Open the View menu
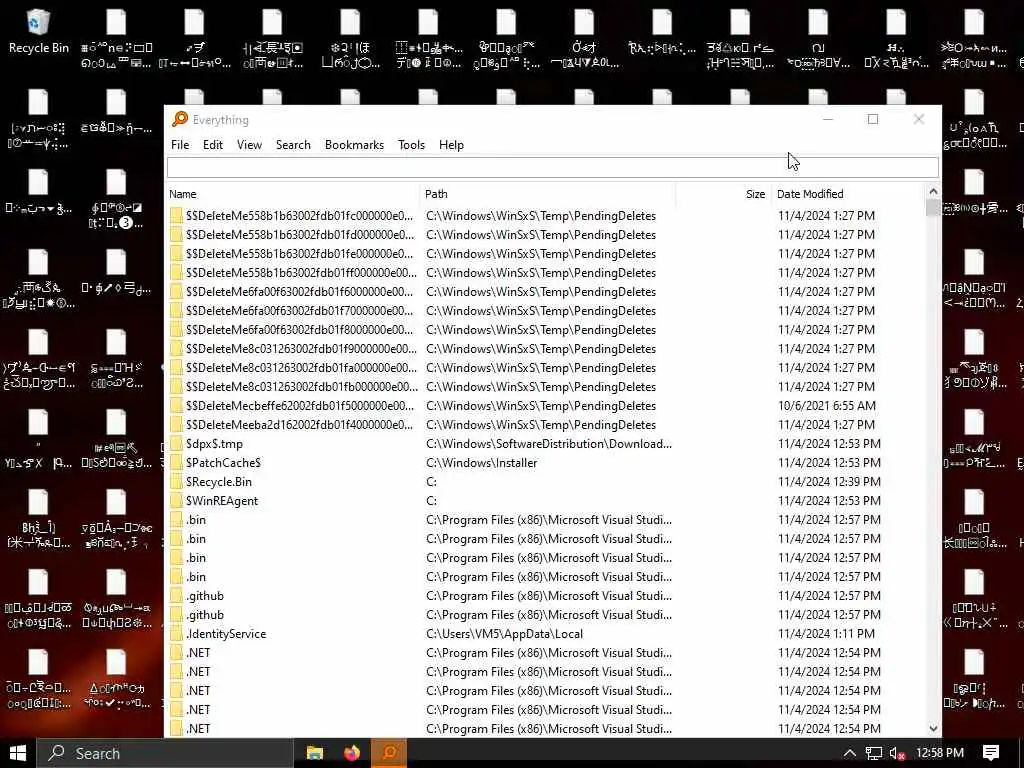 point(249,145)
